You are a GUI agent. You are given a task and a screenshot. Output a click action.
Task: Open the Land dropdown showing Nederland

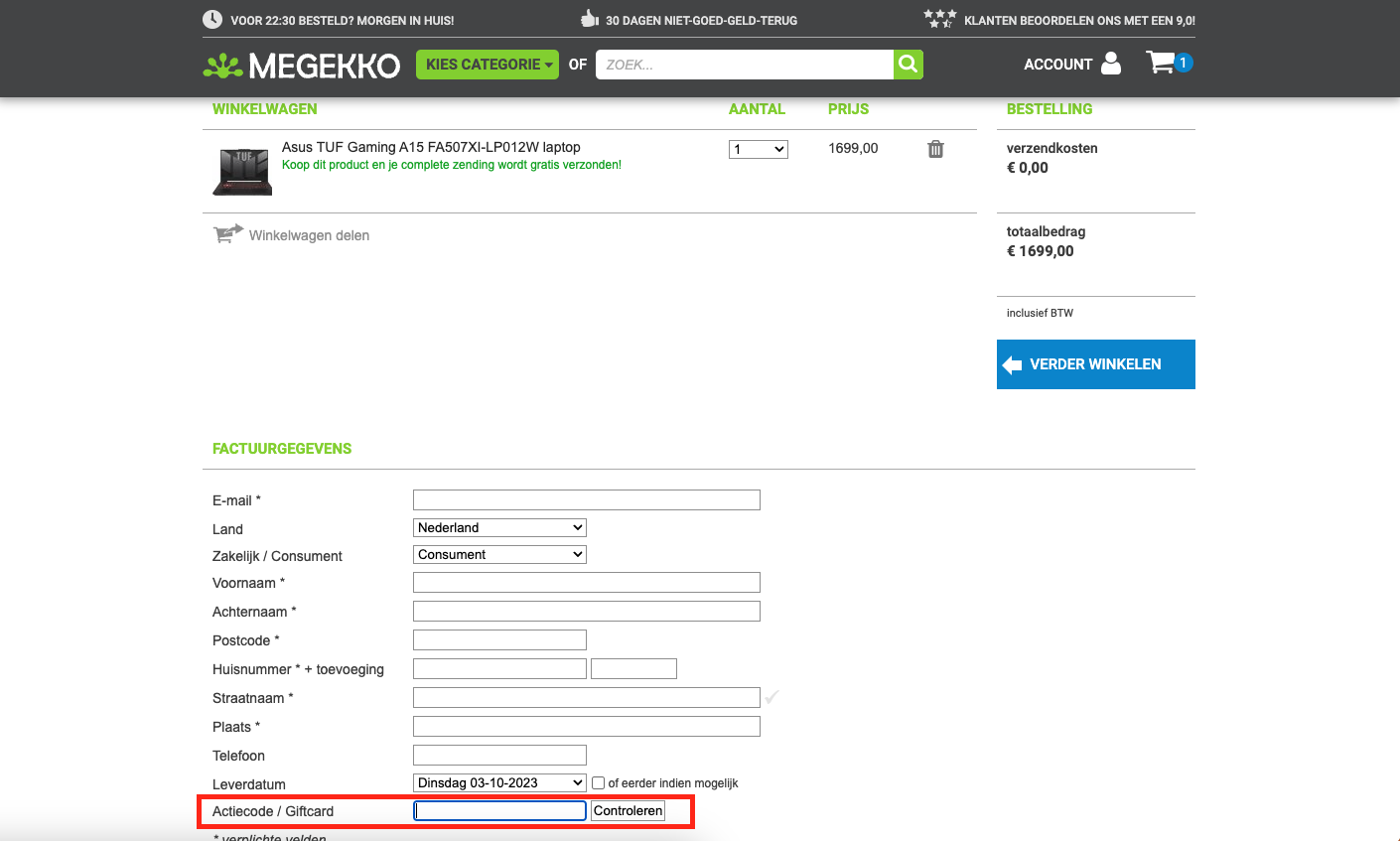pyautogui.click(x=499, y=527)
